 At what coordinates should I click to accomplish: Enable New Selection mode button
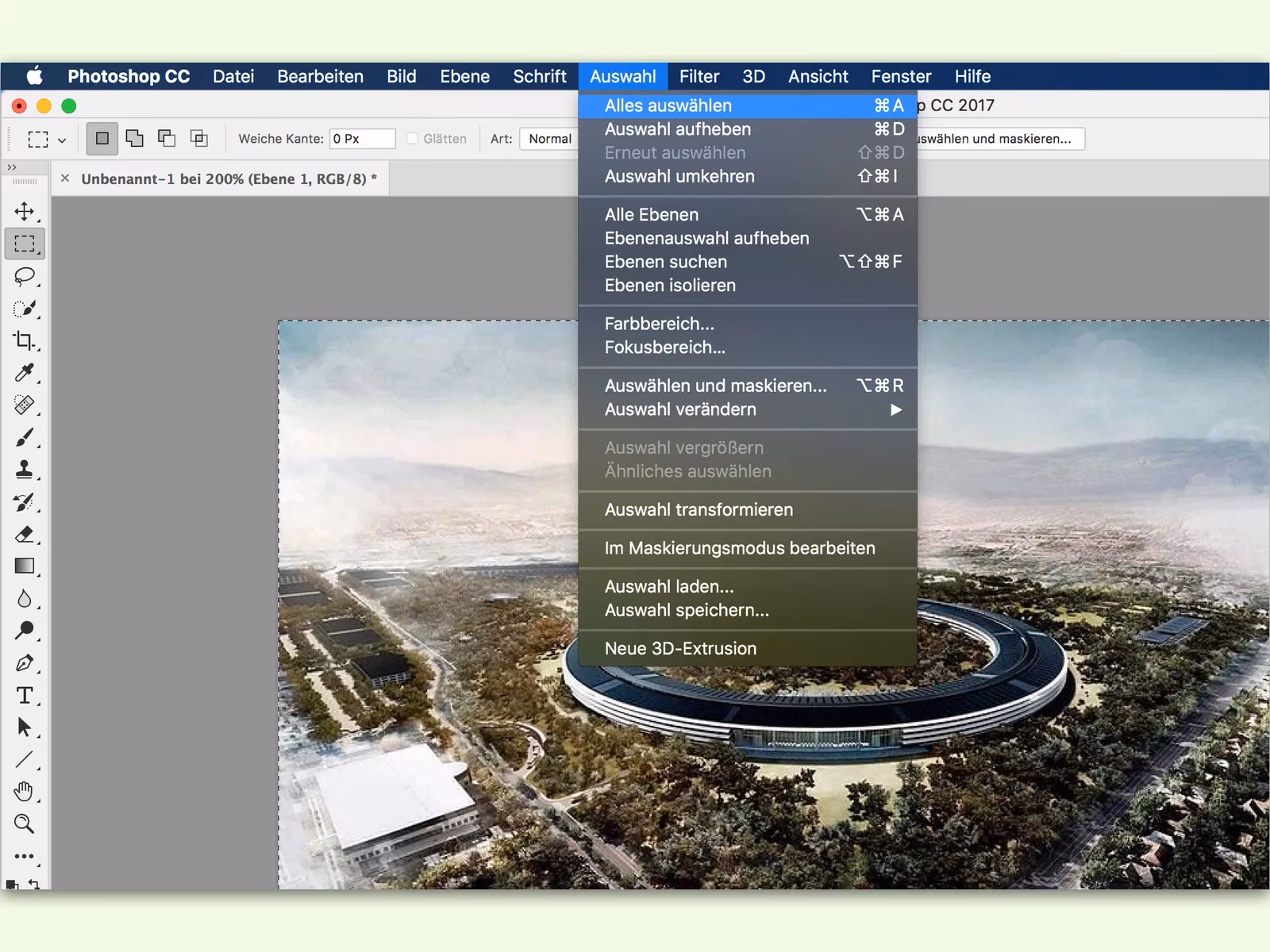tap(102, 139)
